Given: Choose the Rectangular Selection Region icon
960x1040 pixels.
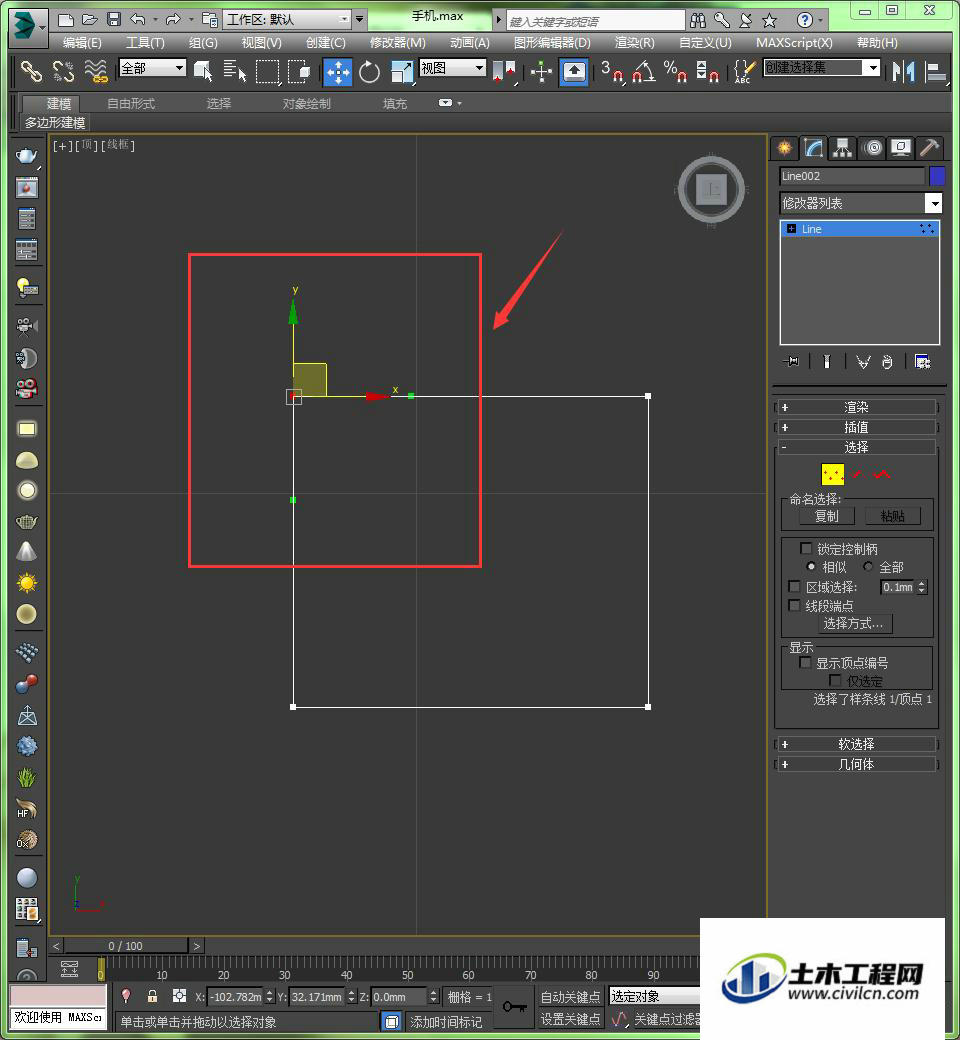Looking at the screenshot, I should [x=267, y=72].
